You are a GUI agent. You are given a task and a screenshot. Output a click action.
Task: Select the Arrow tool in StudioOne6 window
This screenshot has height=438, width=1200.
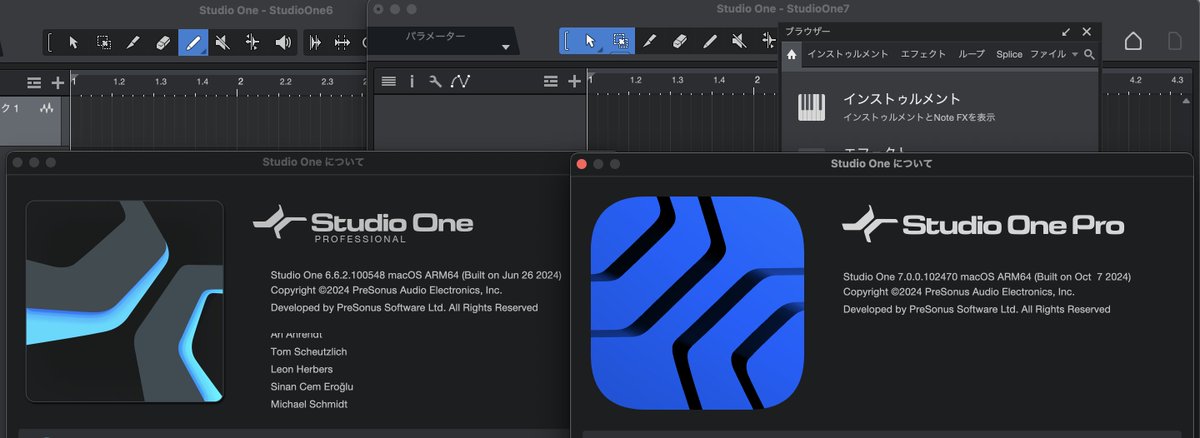point(73,42)
